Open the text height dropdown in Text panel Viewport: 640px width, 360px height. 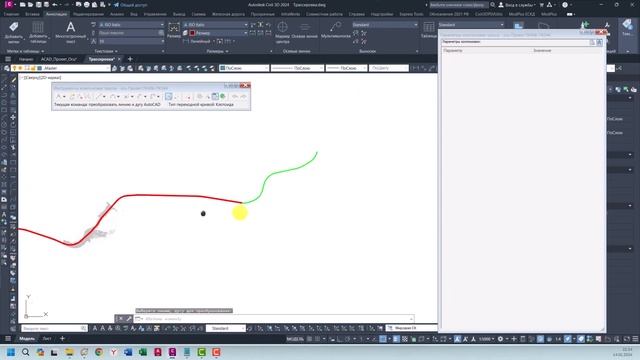coord(131,41)
